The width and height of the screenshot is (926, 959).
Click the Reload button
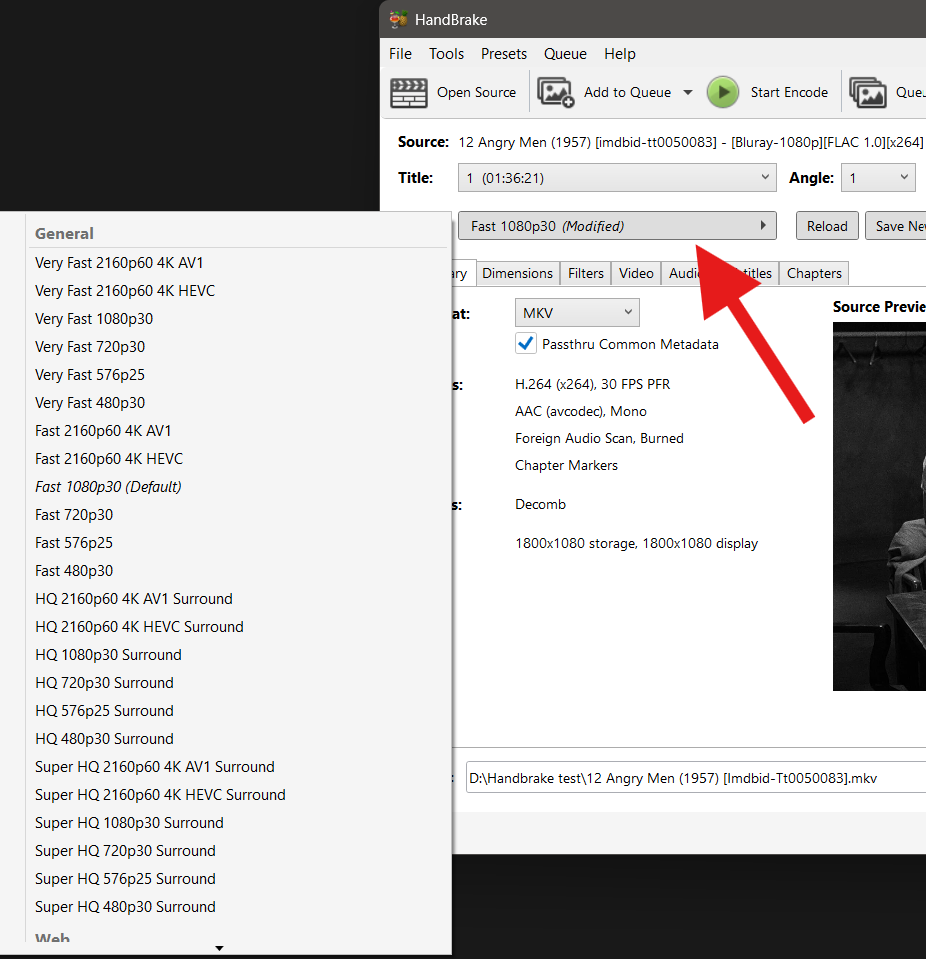pos(827,226)
